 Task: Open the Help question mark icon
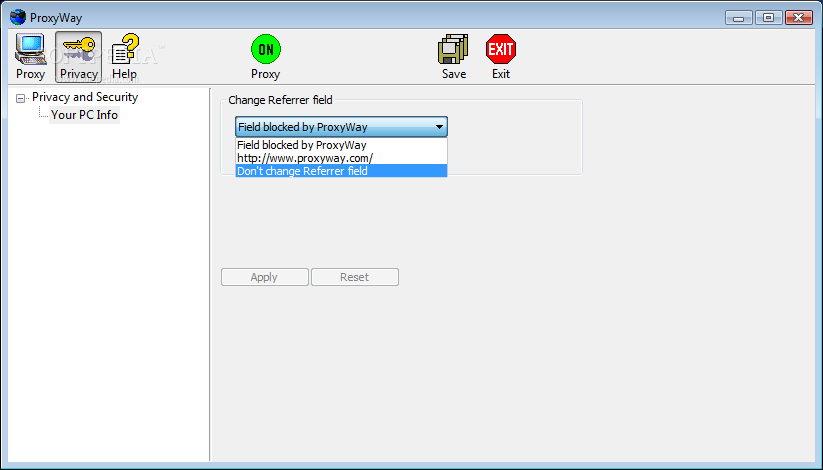(x=124, y=57)
